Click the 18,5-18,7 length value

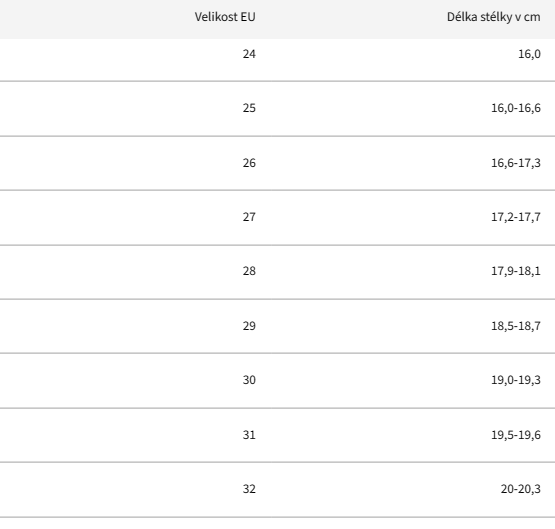click(x=516, y=326)
